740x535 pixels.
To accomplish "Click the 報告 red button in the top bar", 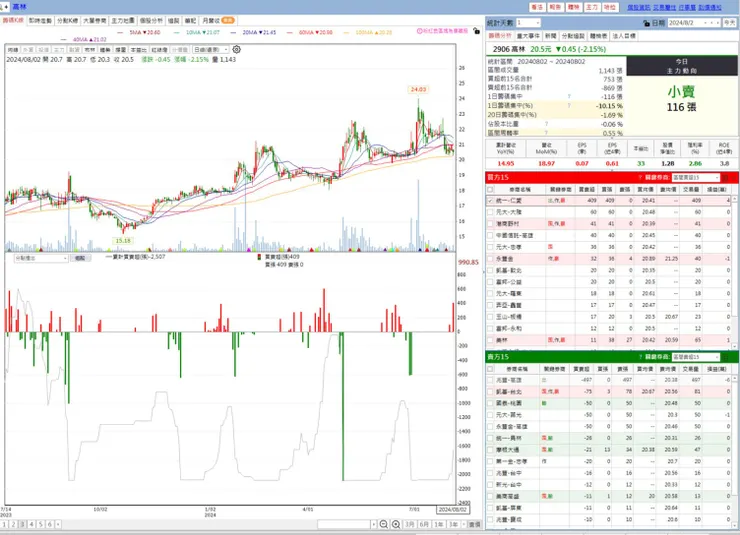I will coord(555,7).
